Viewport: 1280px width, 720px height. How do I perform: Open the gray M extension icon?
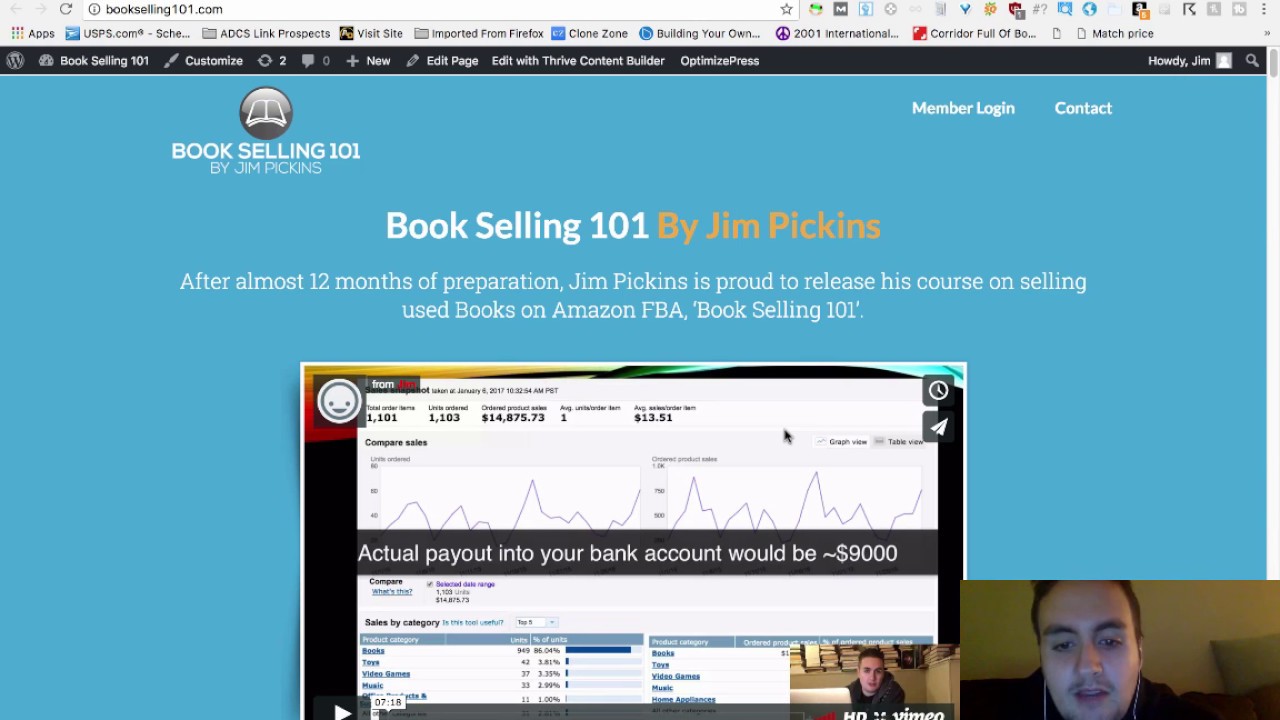coord(840,9)
